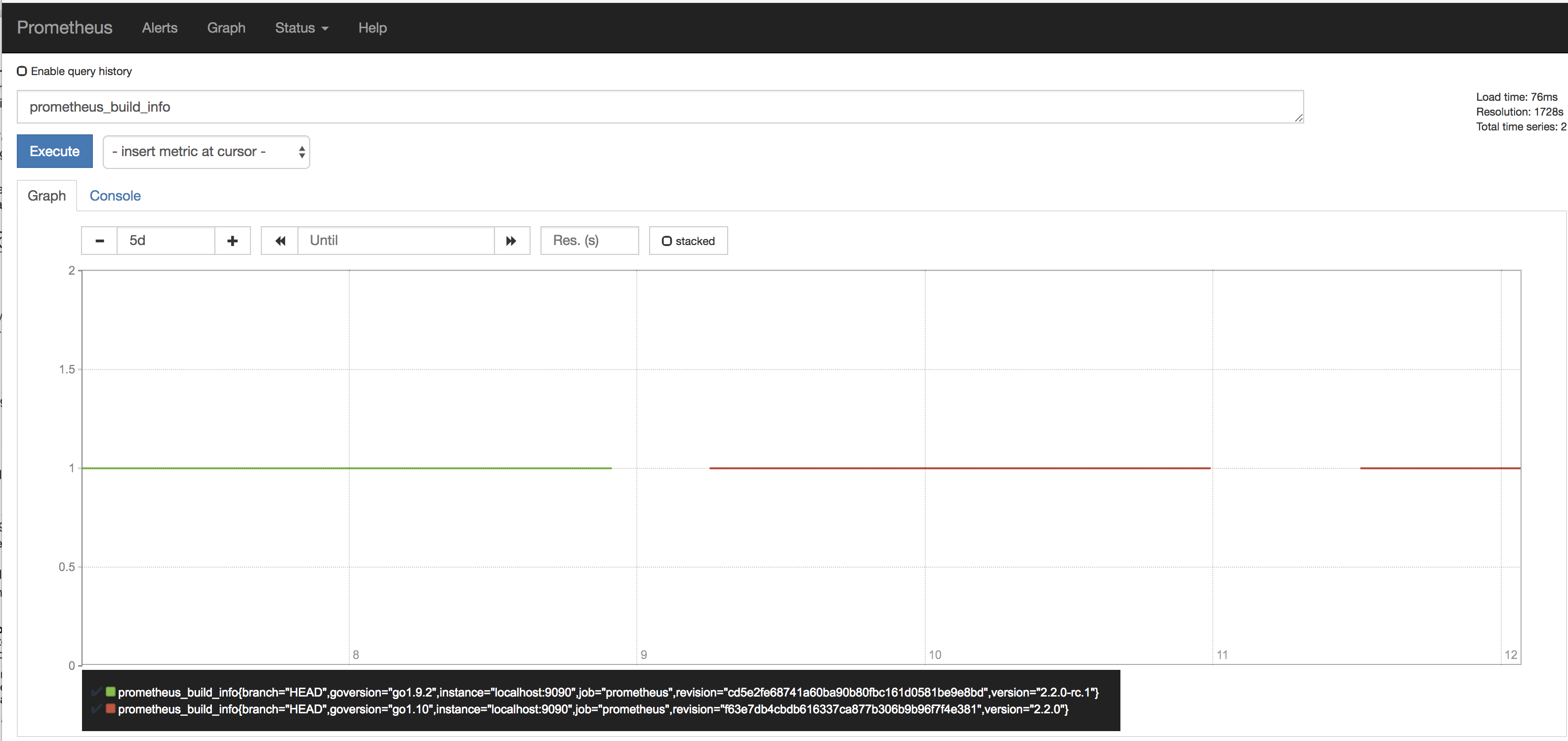Open the insert metric at cursor dropdown
This screenshot has width=1568, height=741.
(x=206, y=152)
